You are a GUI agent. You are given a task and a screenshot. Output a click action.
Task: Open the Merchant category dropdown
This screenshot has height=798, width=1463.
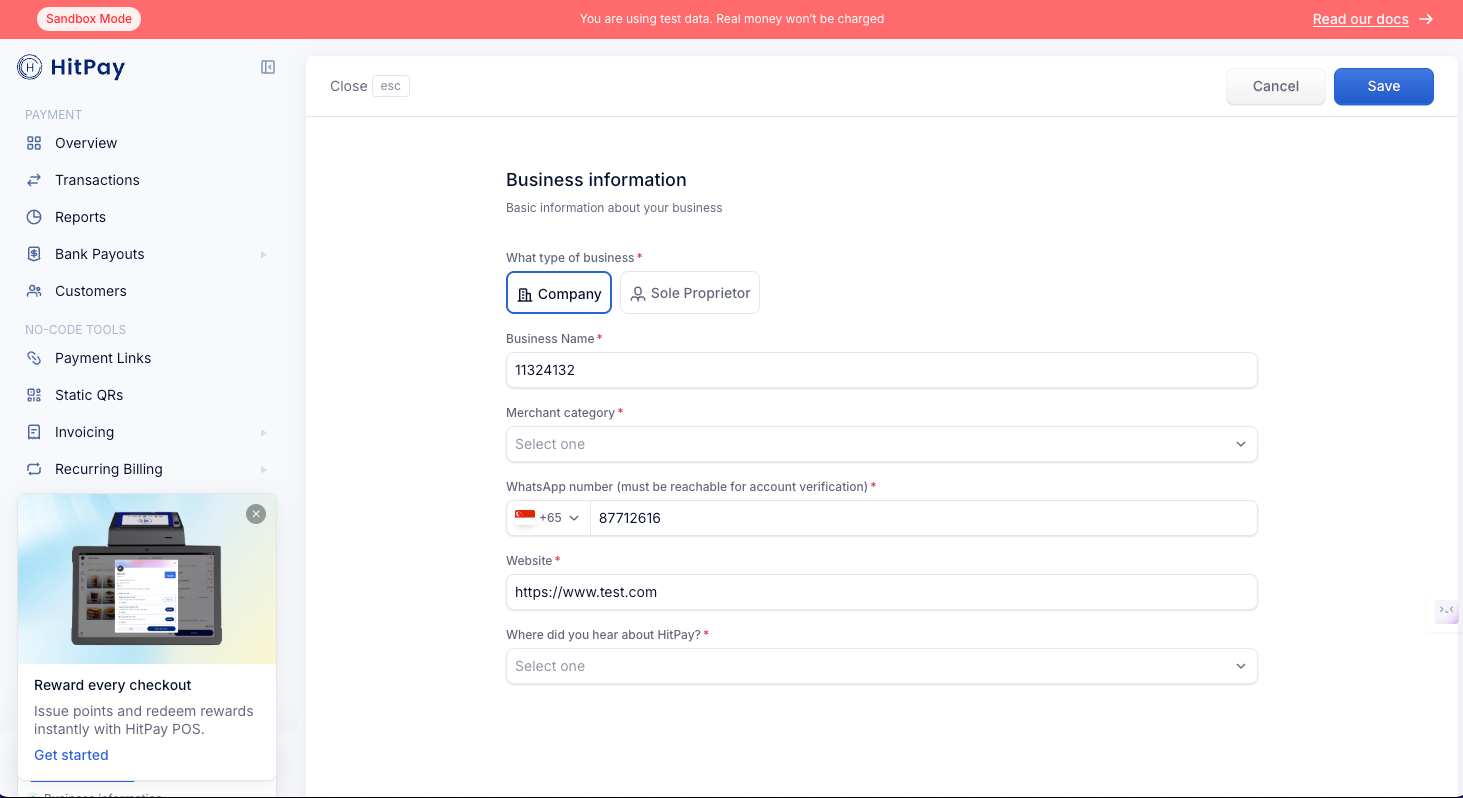click(x=881, y=444)
